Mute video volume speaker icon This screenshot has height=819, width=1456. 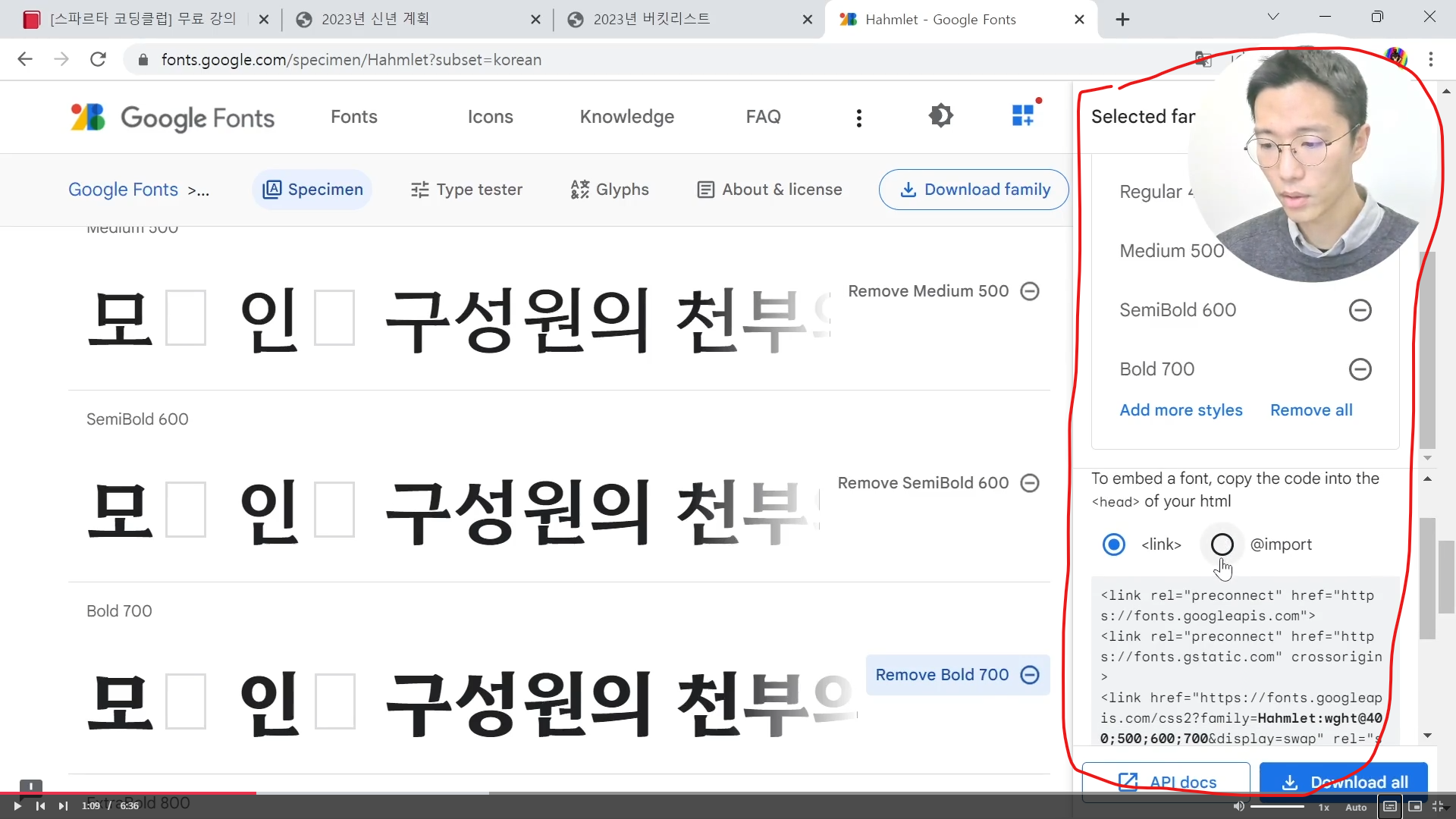click(x=1238, y=806)
